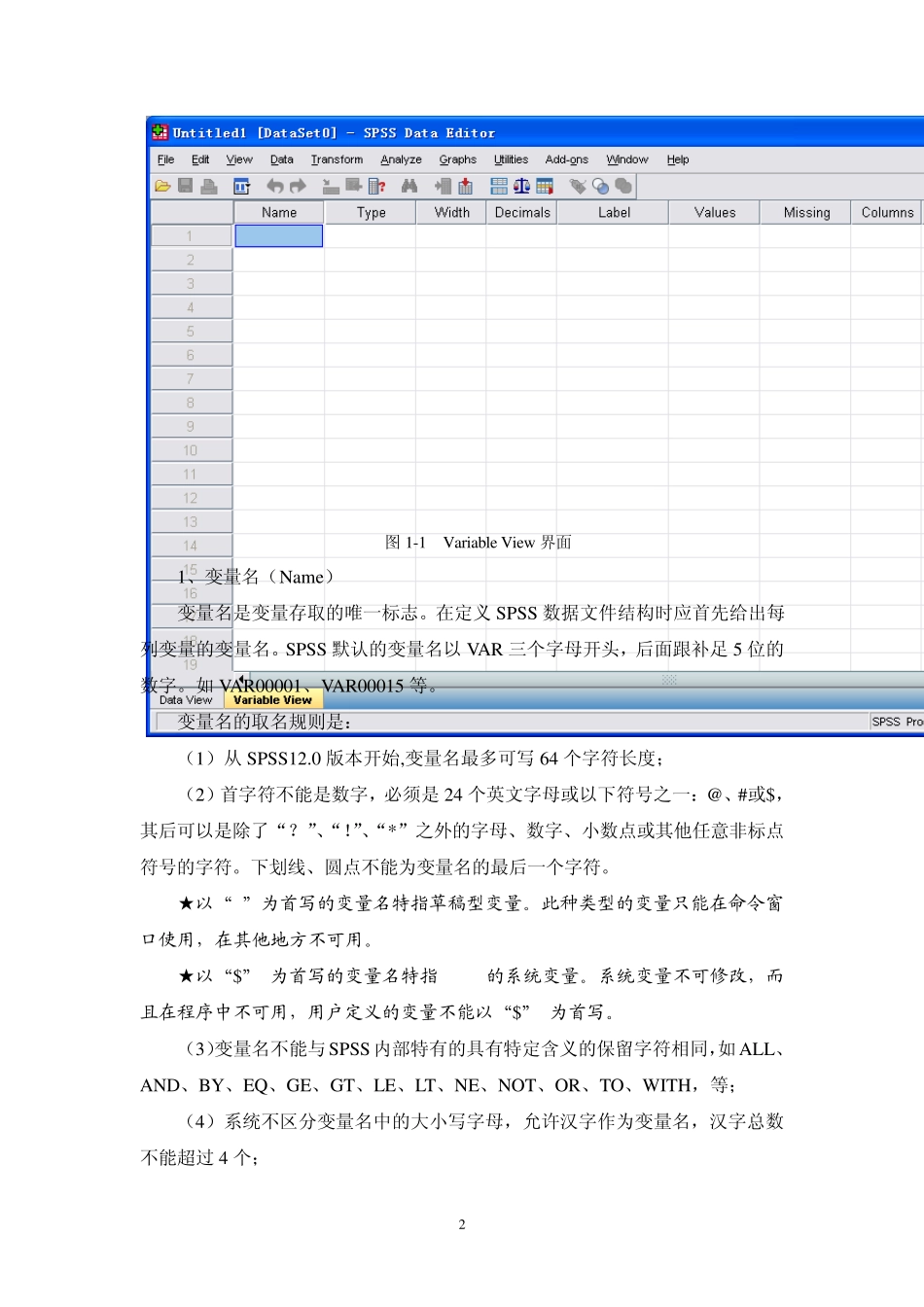Image resolution: width=924 pixels, height=1307 pixels.
Task: Click the Print toolbar icon
Action: coord(208,187)
